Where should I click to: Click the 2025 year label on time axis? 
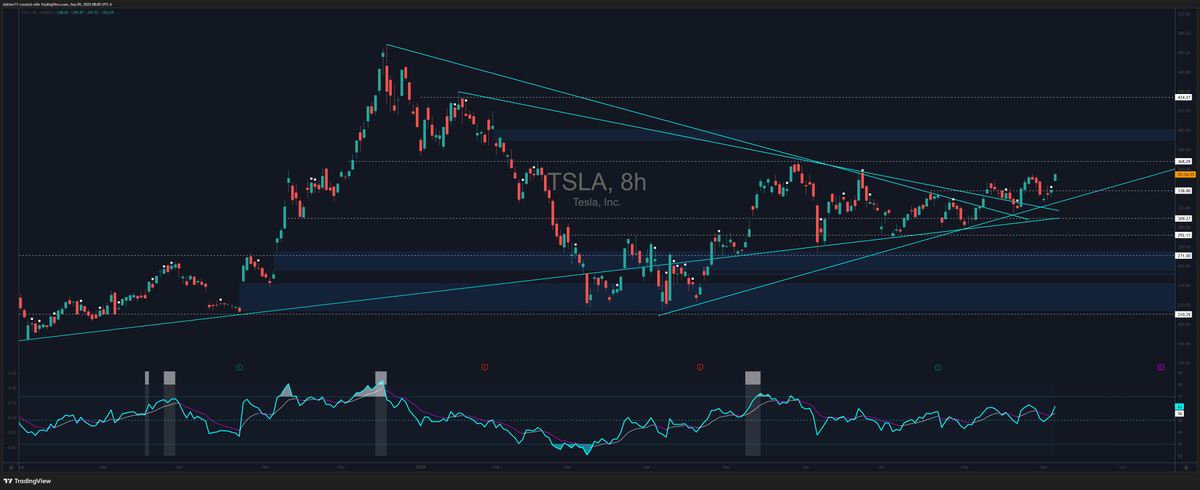tap(421, 466)
